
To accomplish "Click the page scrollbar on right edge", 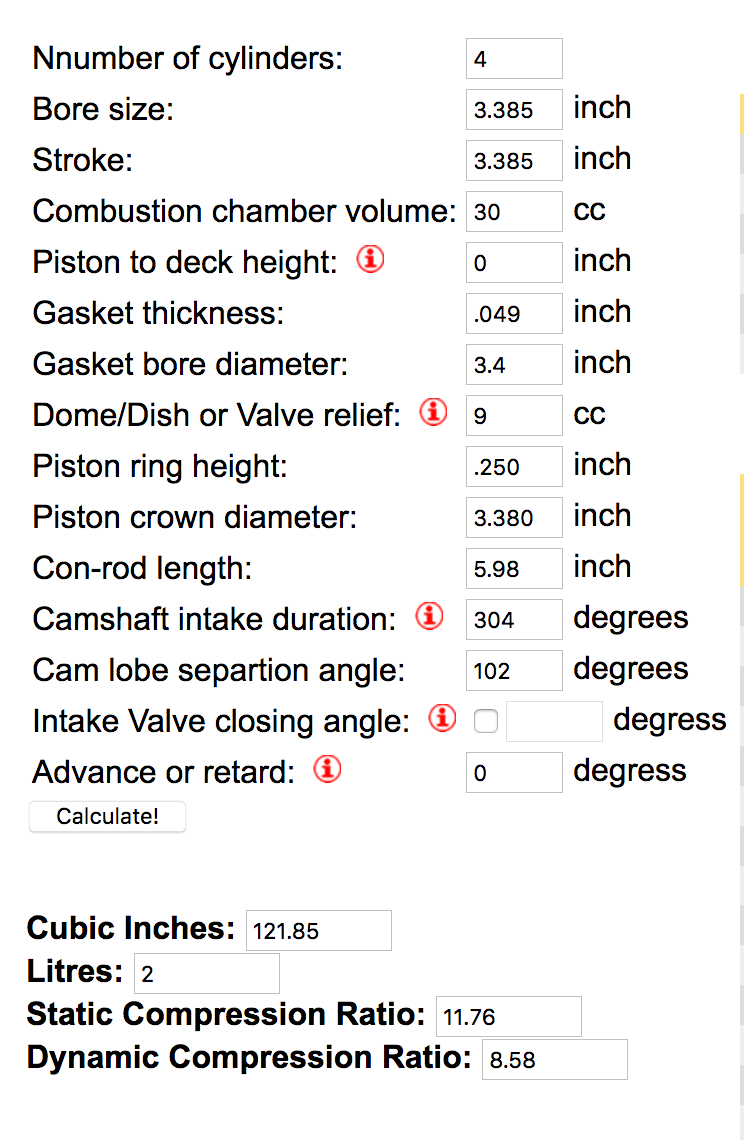I will [741, 570].
